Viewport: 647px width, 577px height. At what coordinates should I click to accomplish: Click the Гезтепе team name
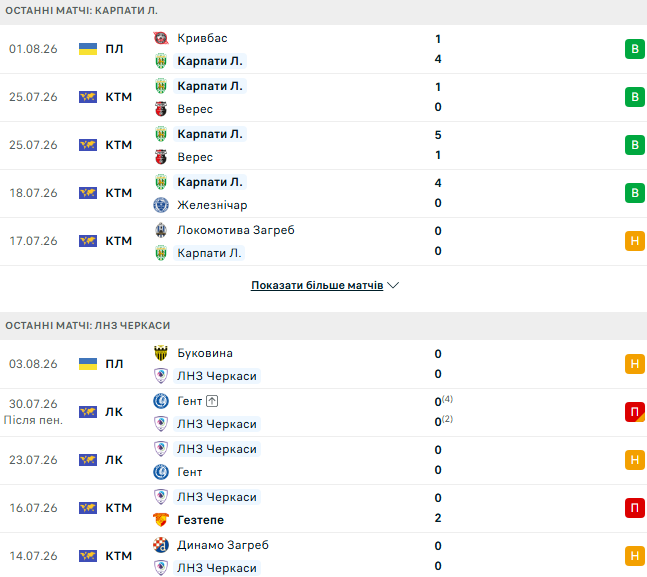[x=201, y=520]
